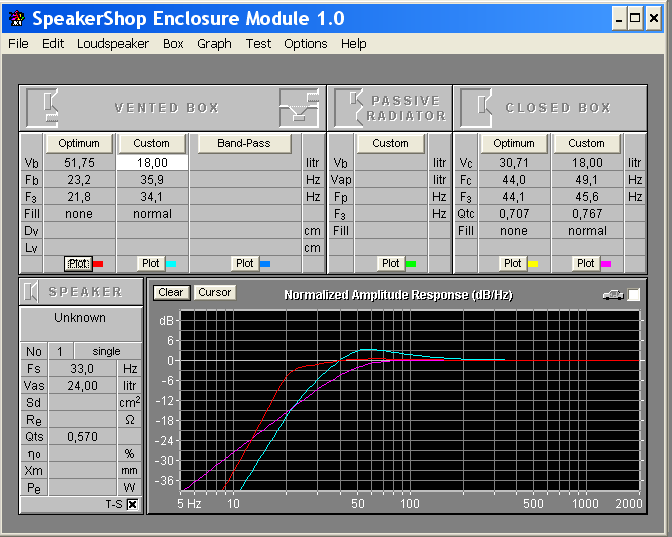Click the Closed Box Optimum button
The image size is (672, 537).
pos(514,143)
